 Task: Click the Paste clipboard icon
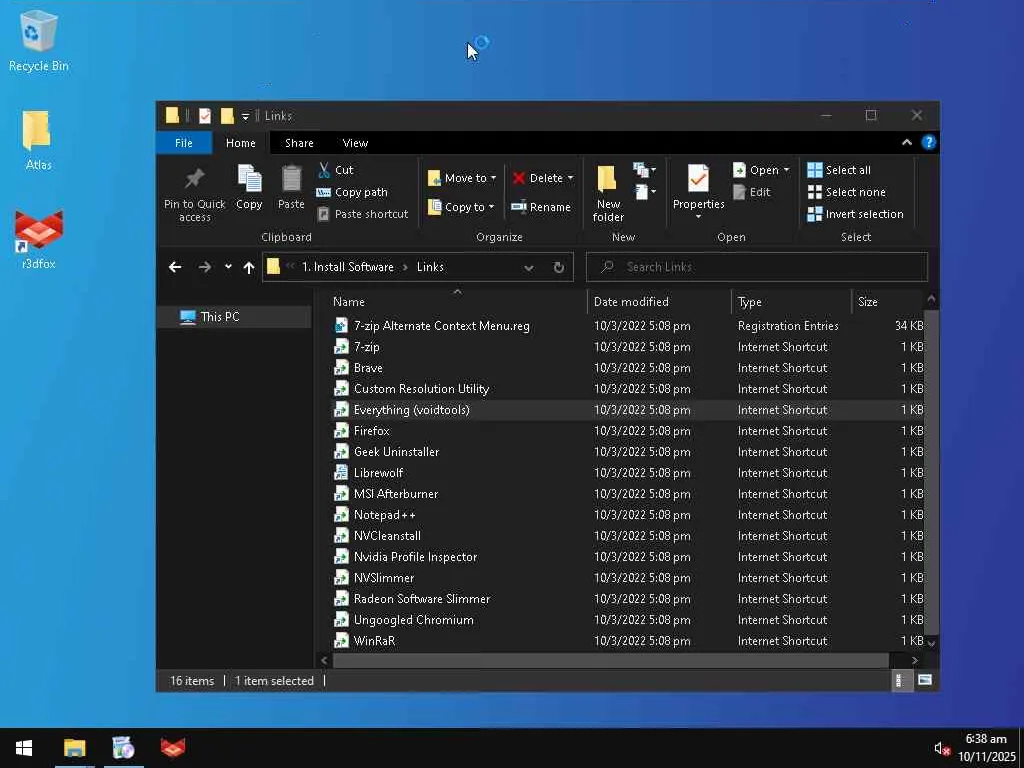pyautogui.click(x=291, y=178)
